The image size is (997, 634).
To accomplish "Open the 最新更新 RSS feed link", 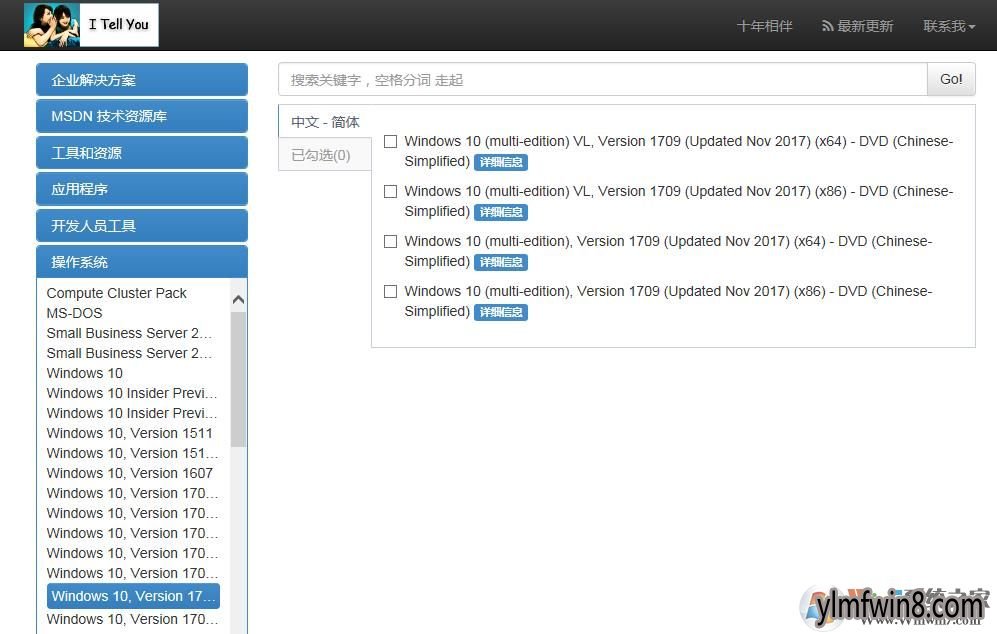I will point(858,26).
